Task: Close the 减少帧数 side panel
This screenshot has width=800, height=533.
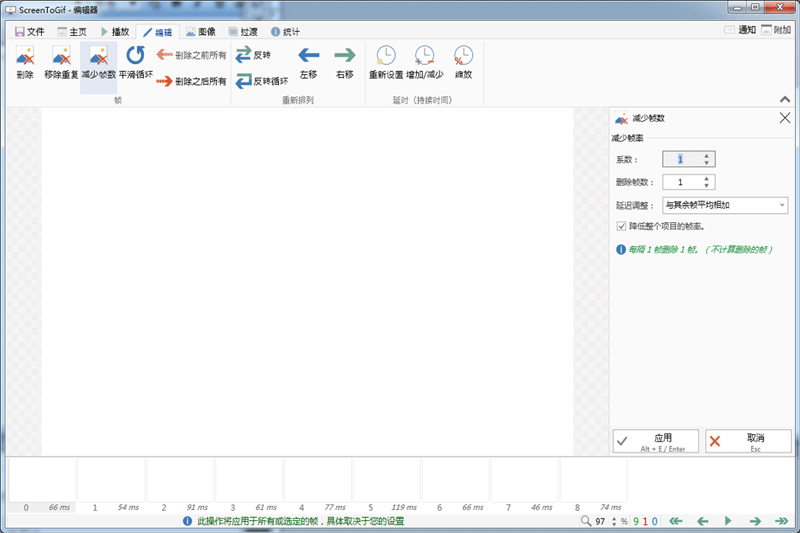Action: tap(784, 118)
